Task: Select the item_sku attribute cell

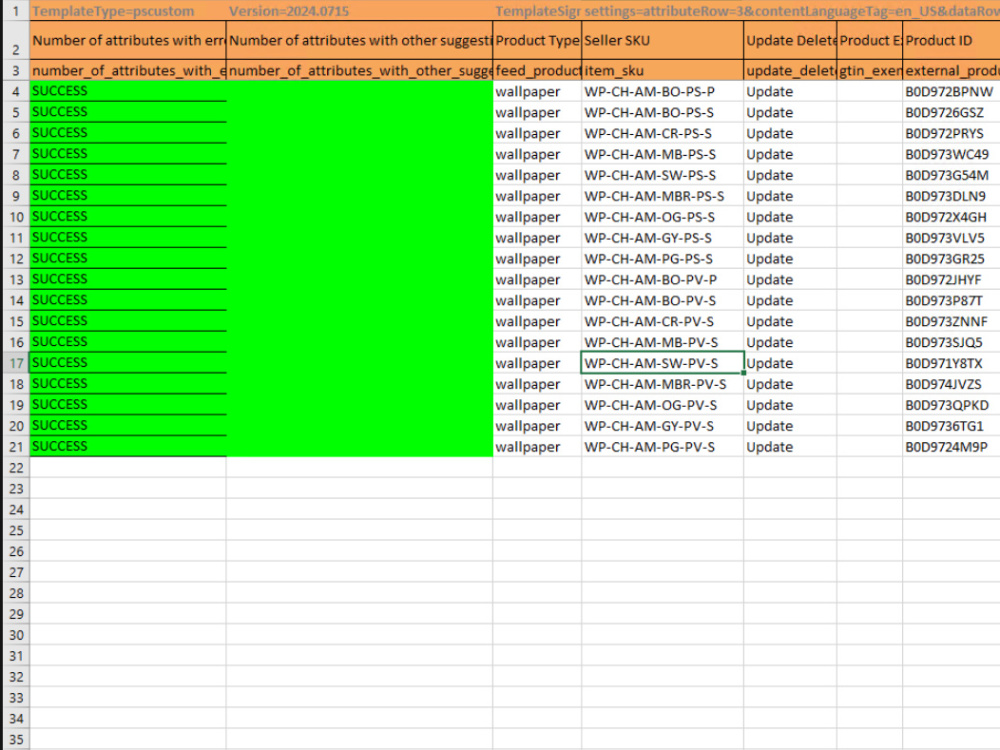Action: (662, 70)
